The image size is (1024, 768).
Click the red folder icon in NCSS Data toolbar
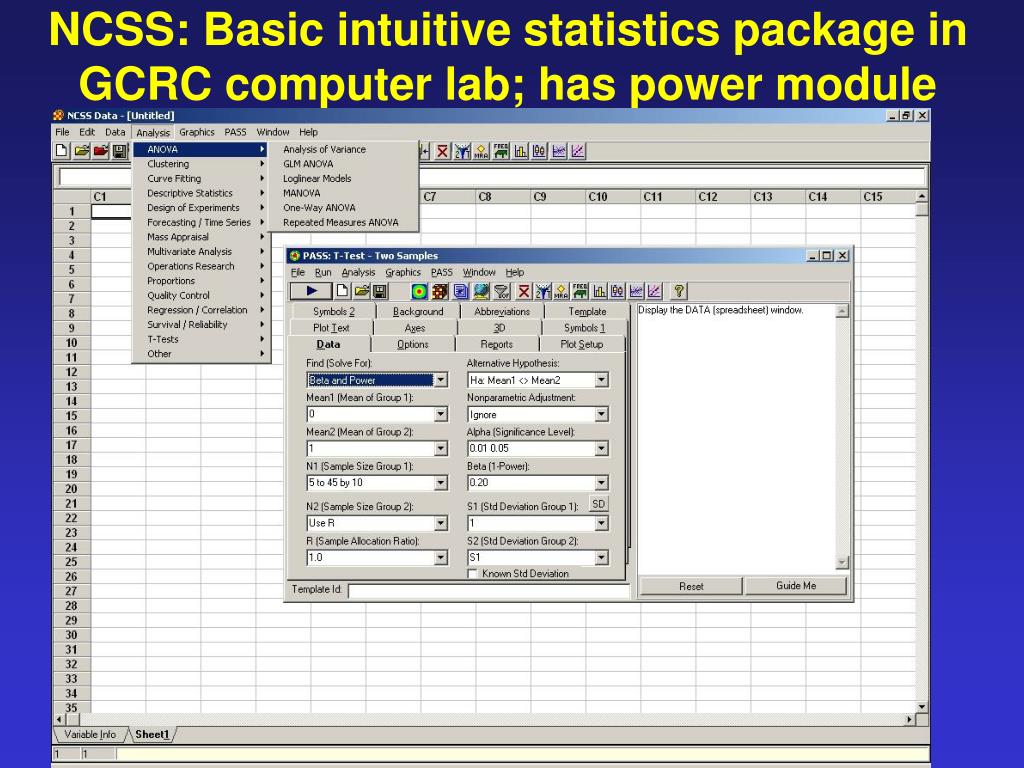(101, 151)
